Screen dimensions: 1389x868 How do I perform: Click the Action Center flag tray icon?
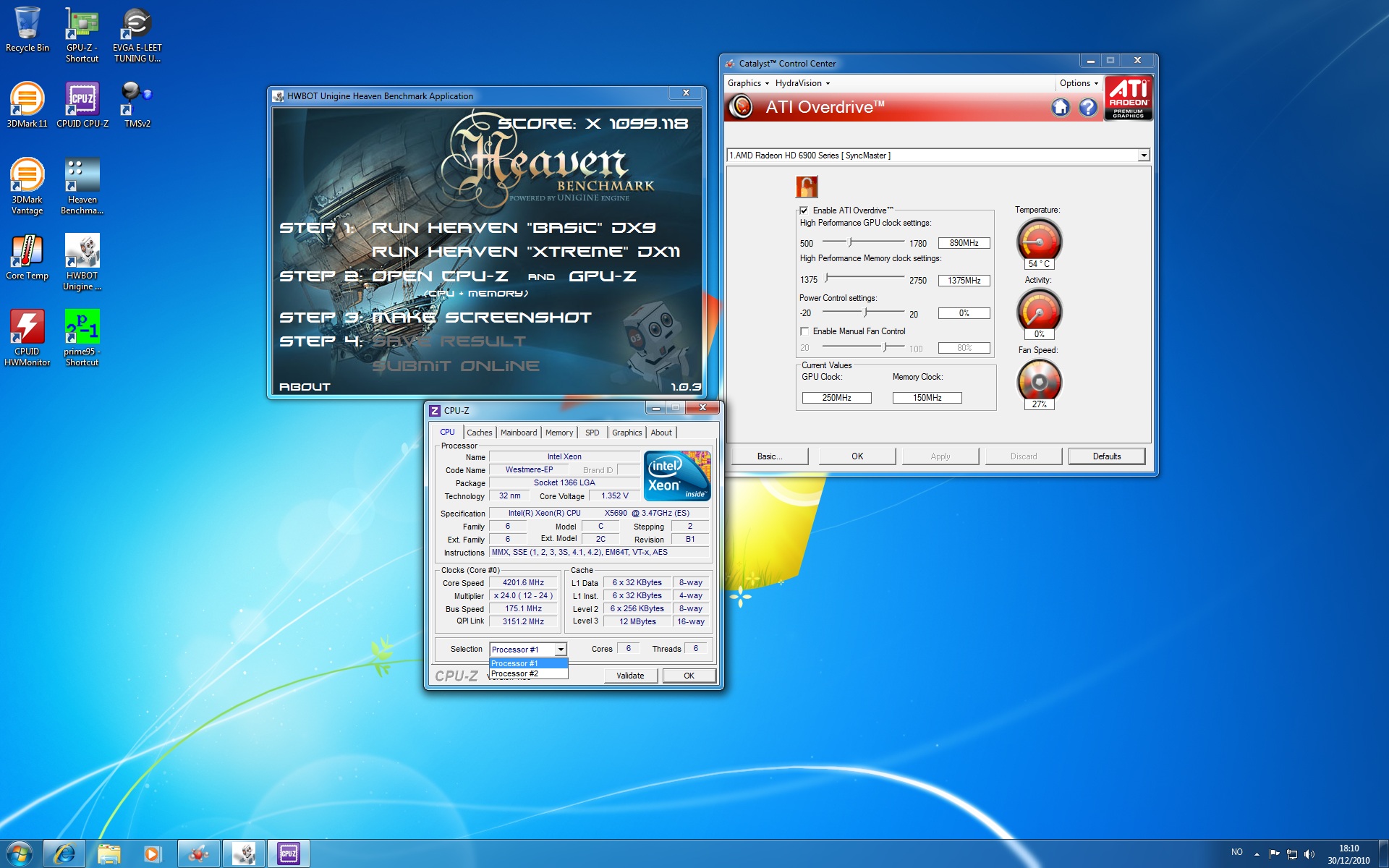click(1275, 854)
